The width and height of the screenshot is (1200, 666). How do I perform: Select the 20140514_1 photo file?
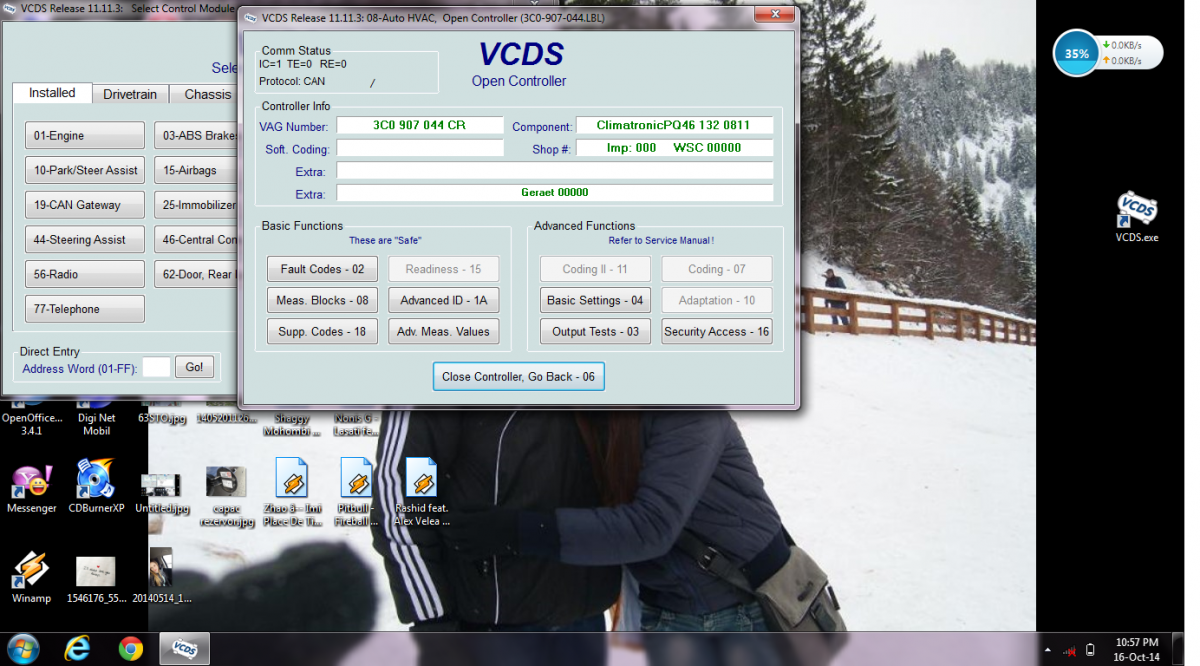click(x=160, y=575)
